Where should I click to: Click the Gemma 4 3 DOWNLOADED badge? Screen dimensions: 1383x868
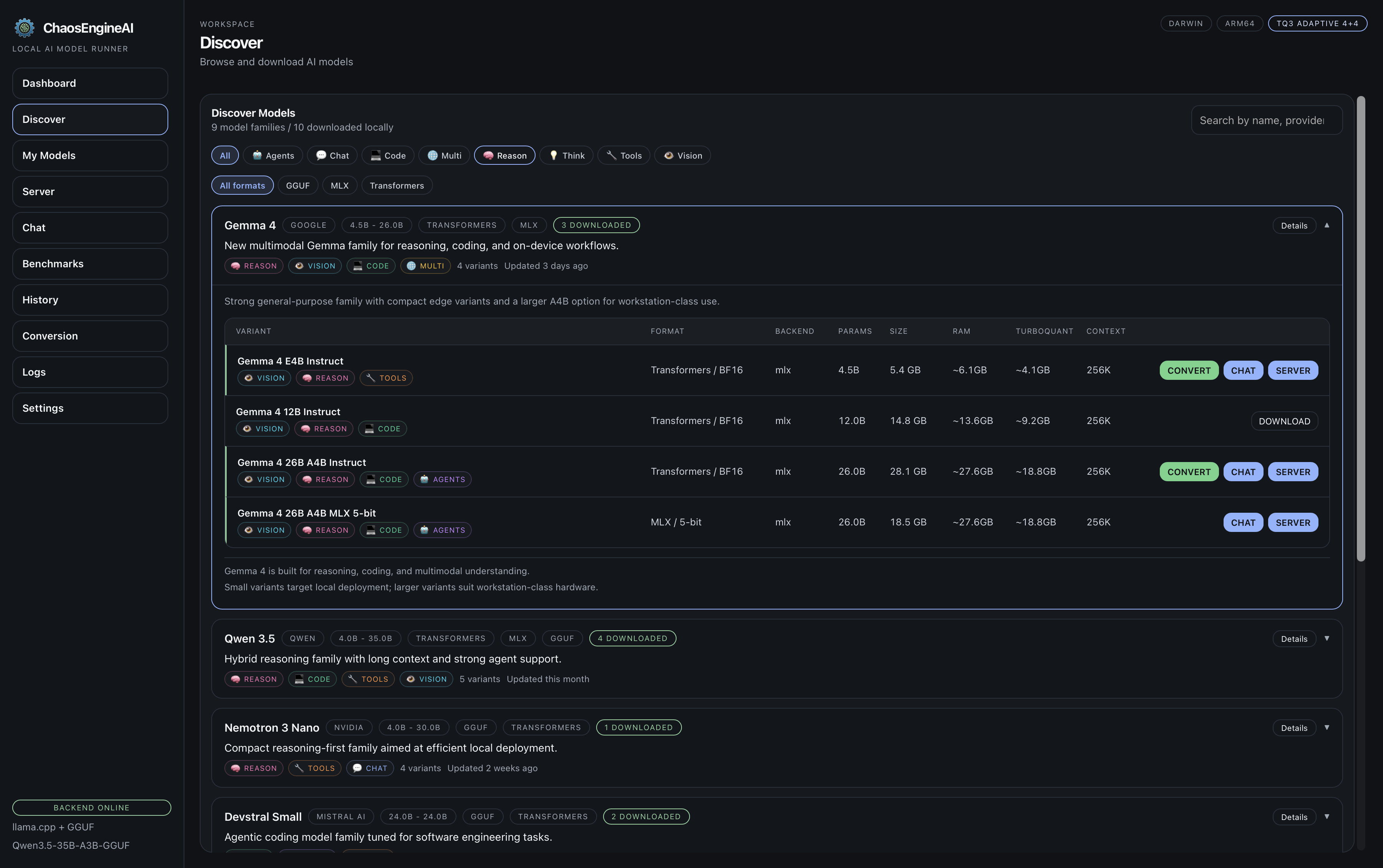(596, 225)
